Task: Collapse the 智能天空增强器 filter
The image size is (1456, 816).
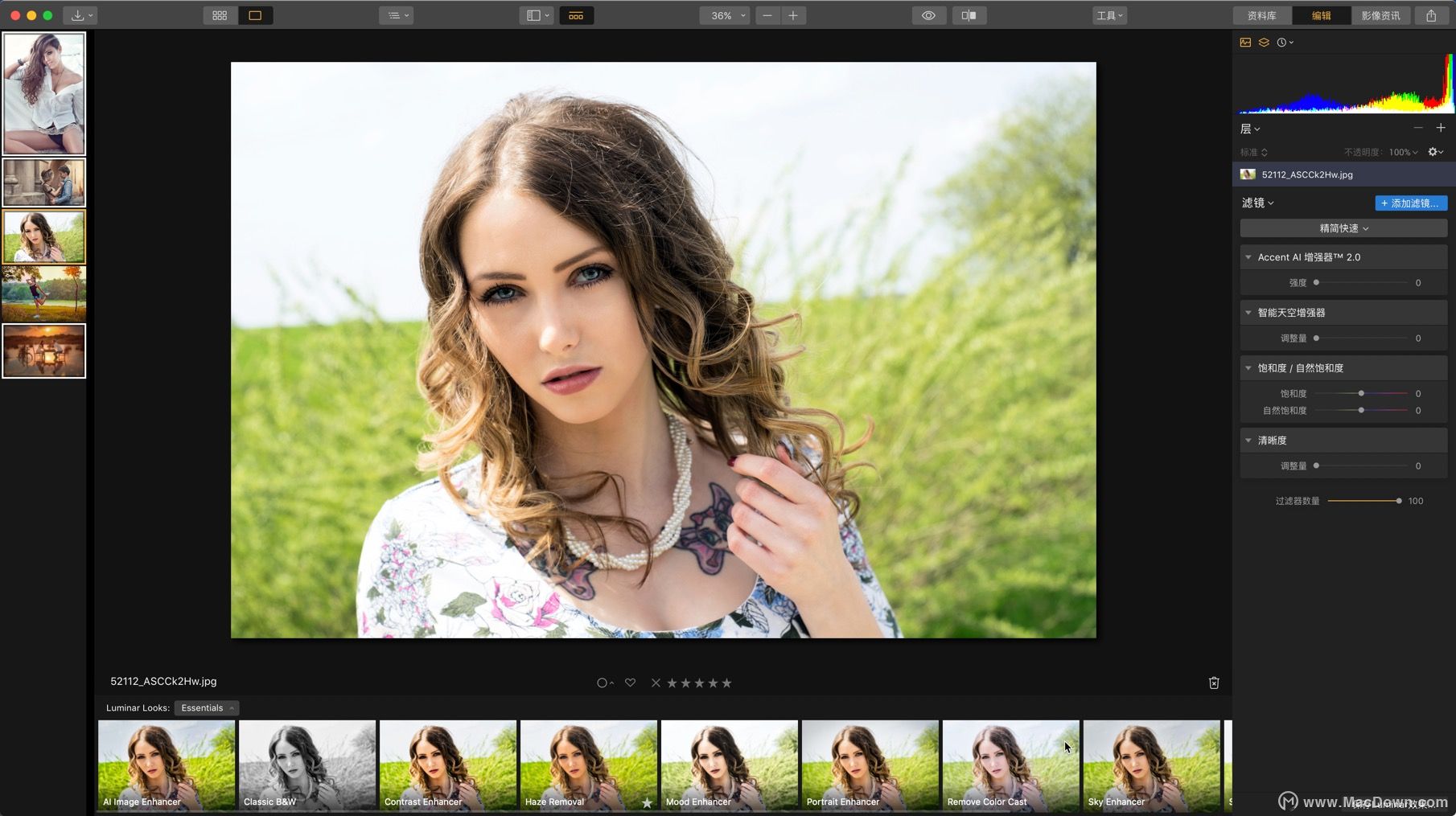Action: 1248,313
